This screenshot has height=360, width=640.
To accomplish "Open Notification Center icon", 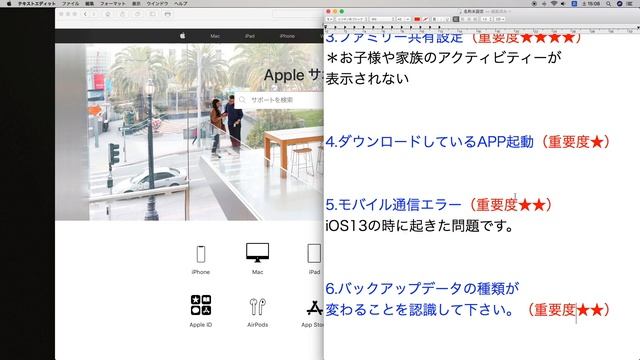I will (x=630, y=3).
